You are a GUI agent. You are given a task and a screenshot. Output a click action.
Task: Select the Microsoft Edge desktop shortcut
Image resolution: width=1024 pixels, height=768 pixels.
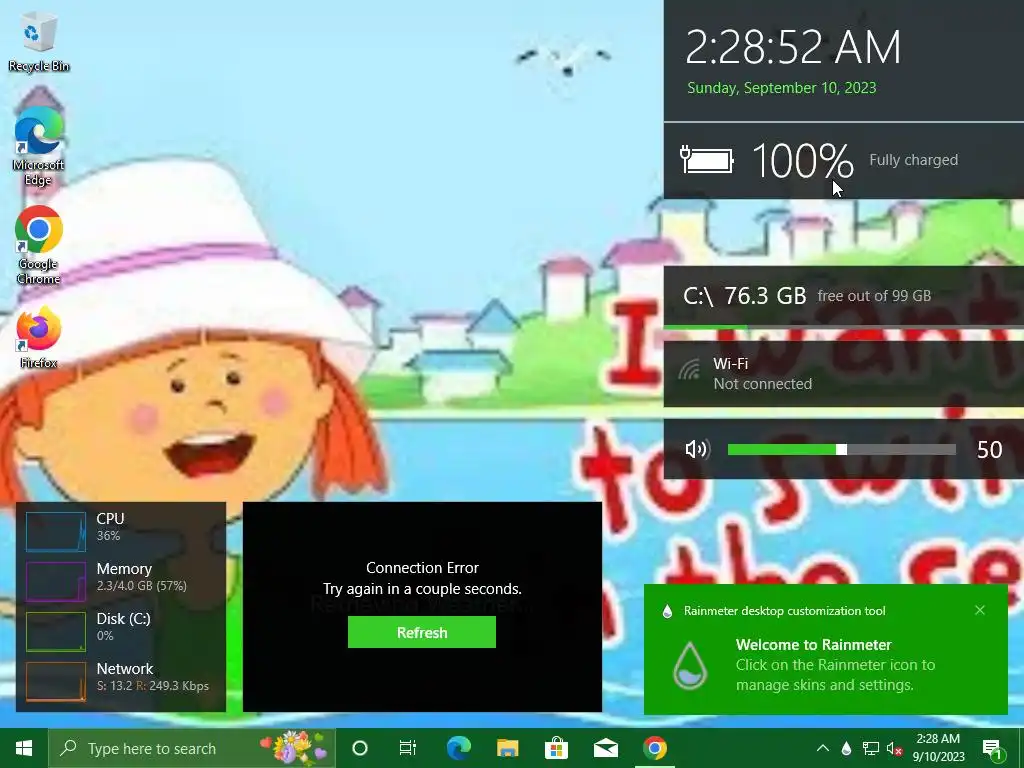[39, 146]
